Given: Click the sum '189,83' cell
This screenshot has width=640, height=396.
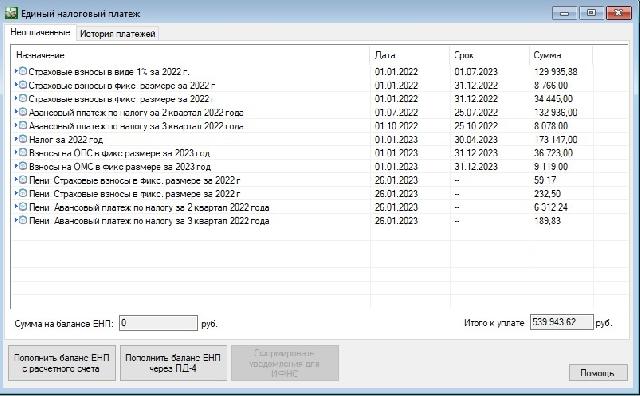Looking at the screenshot, I should (547, 221).
